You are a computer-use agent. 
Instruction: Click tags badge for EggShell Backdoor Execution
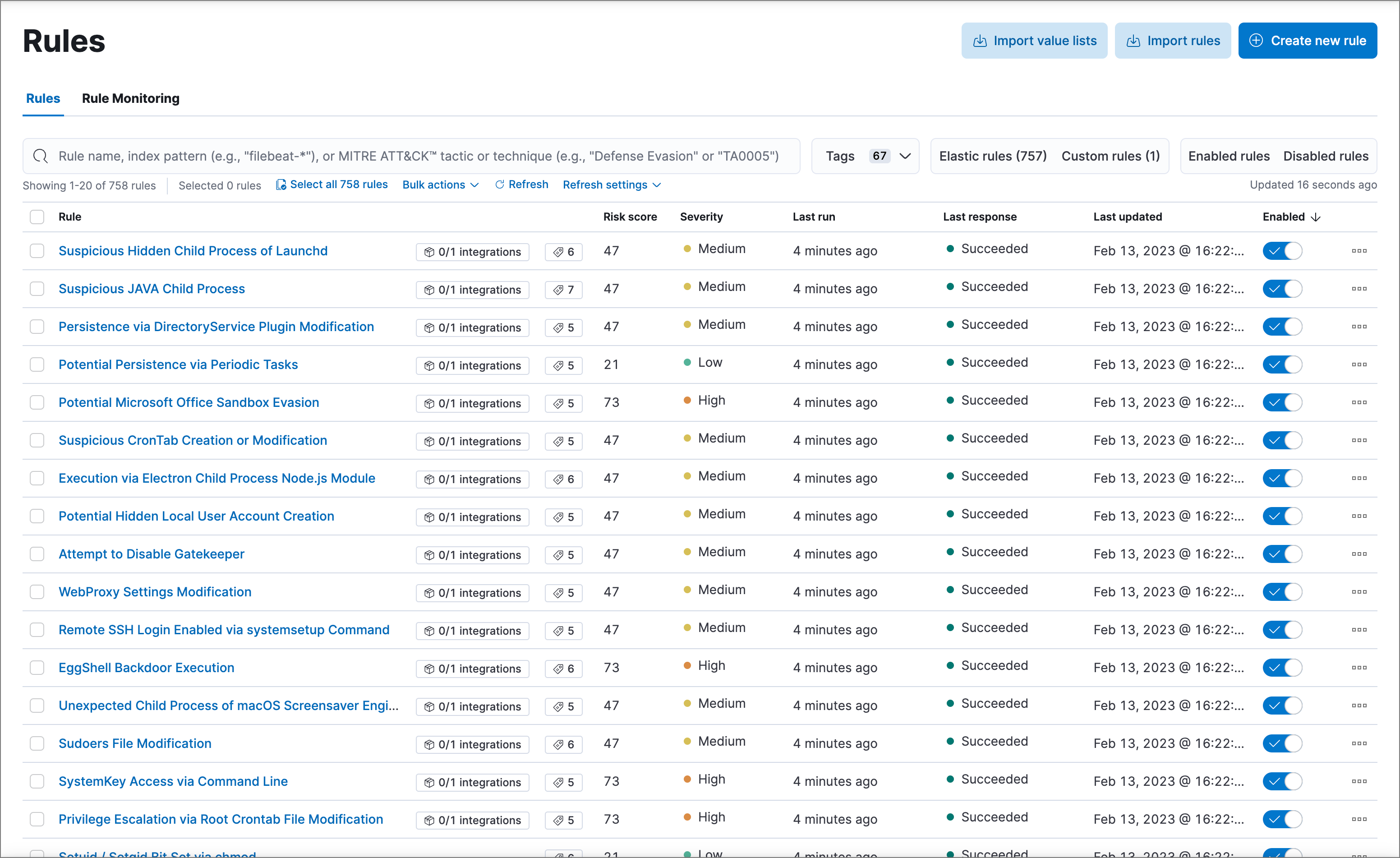pyautogui.click(x=563, y=669)
